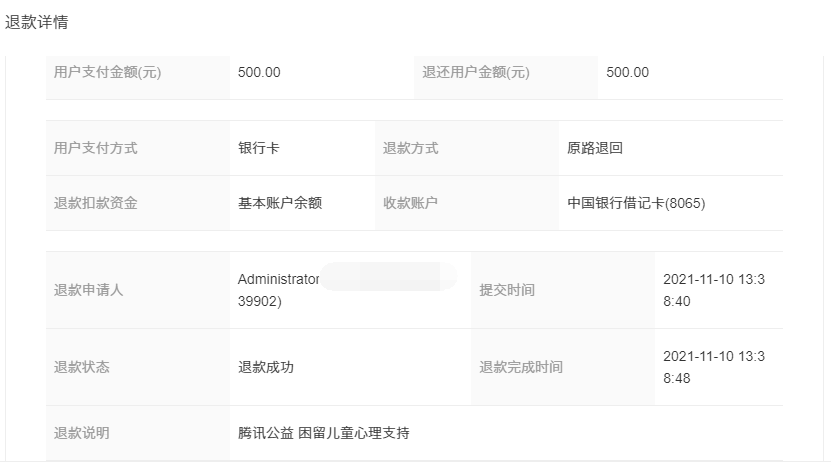
Task: Select 中国银行借记卡(8065) account text
Action: pos(636,204)
